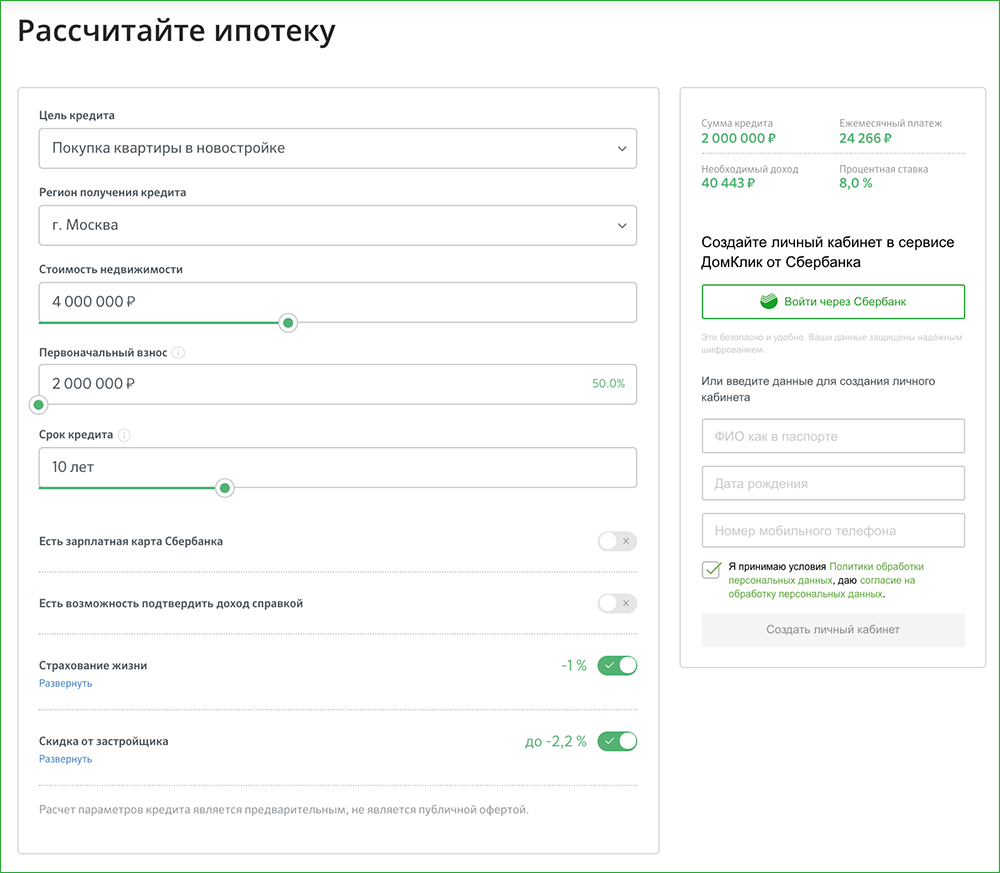Viewport: 1000px width, 873px height.
Task: Focus Номер мобильного телефона field
Action: pos(833,531)
